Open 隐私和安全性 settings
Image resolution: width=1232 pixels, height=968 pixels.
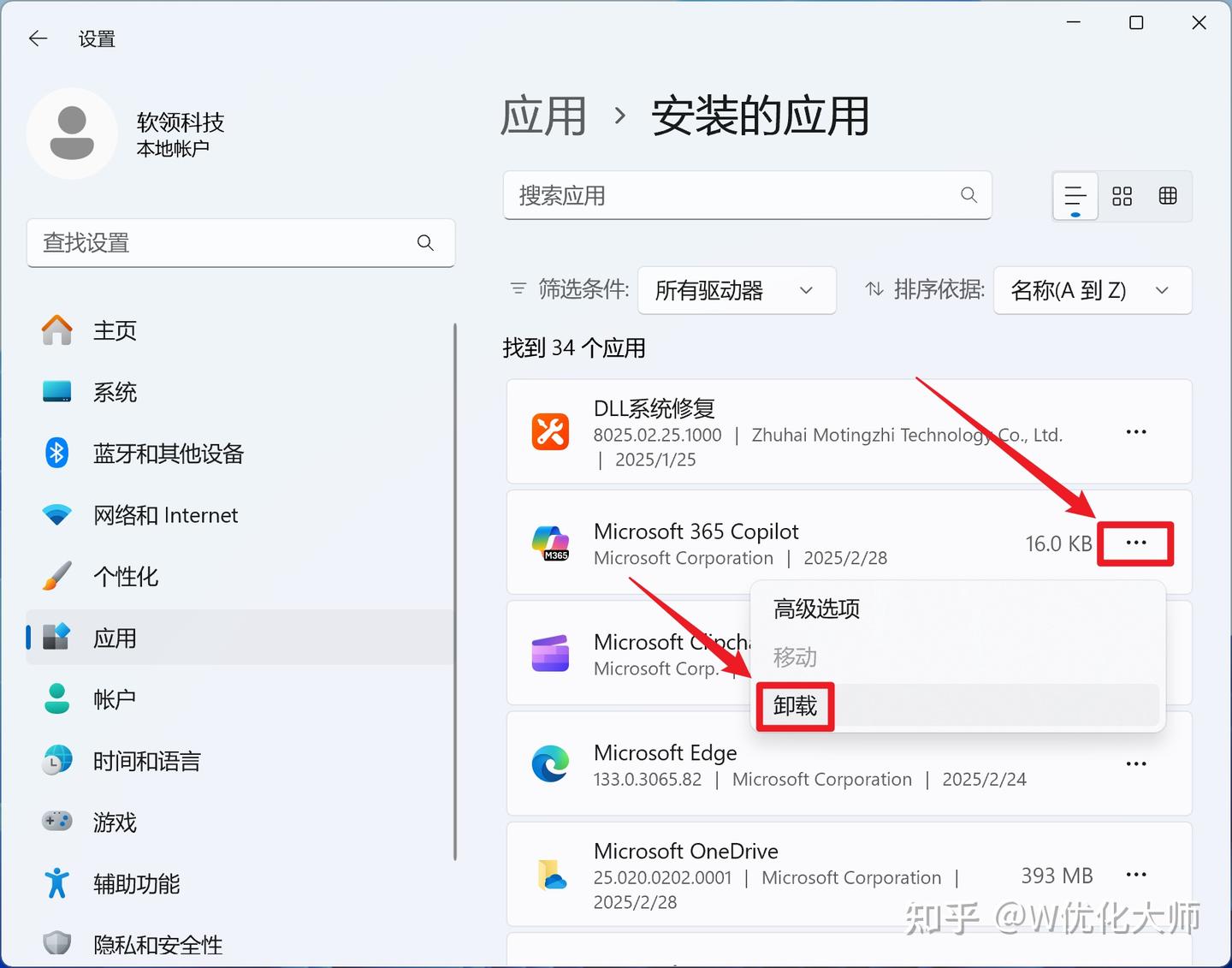pos(240,945)
